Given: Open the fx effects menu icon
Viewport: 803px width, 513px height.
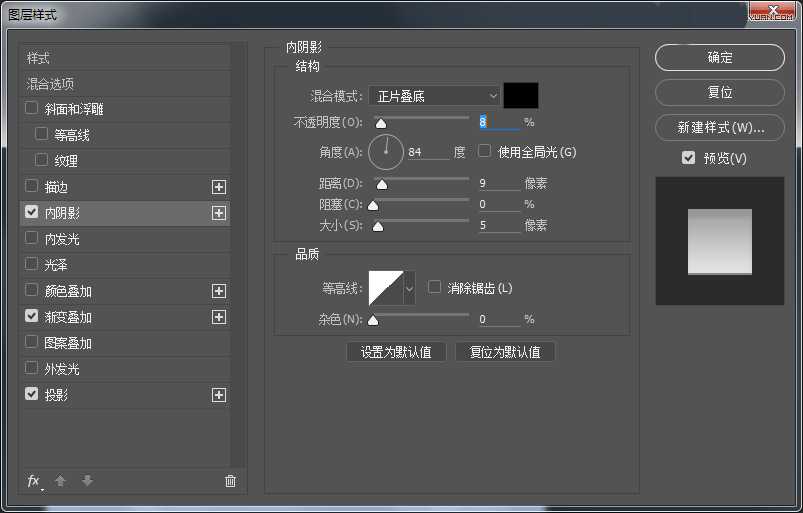Looking at the screenshot, I should [34, 481].
